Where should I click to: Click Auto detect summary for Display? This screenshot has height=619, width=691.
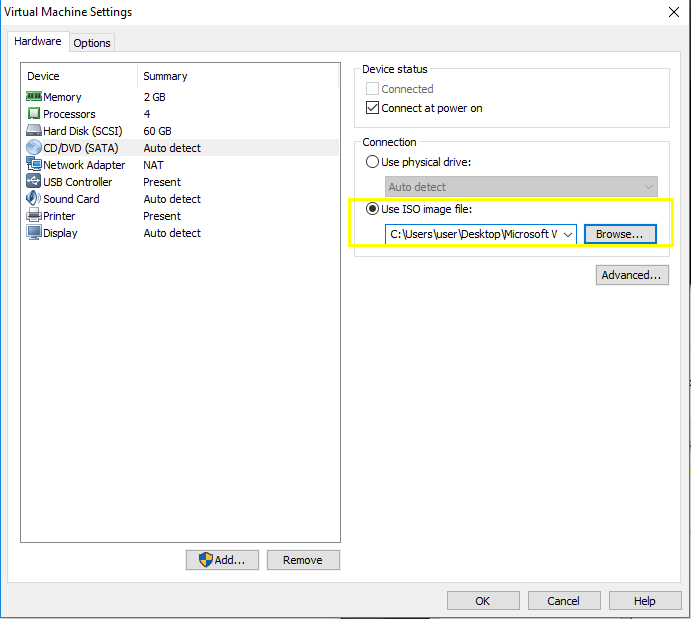coord(172,233)
